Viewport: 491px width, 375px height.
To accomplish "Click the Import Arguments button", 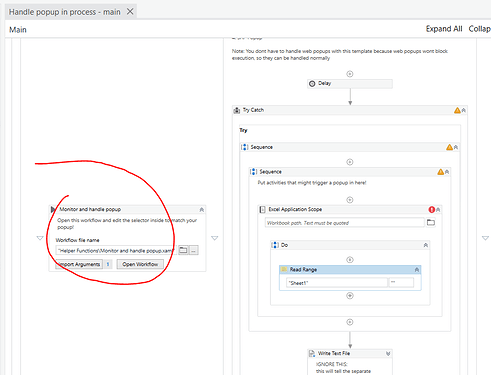I will click(x=79, y=264).
